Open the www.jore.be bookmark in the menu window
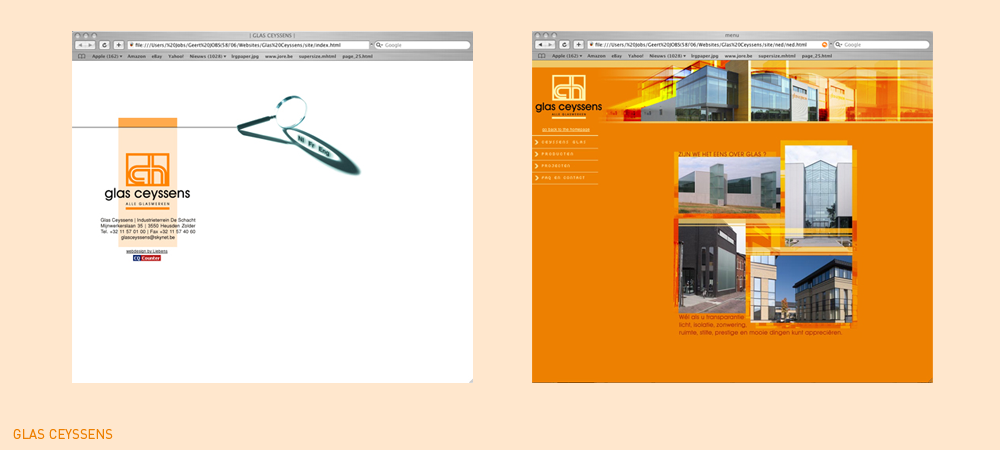Viewport: 1000px width, 450px height. [x=739, y=56]
